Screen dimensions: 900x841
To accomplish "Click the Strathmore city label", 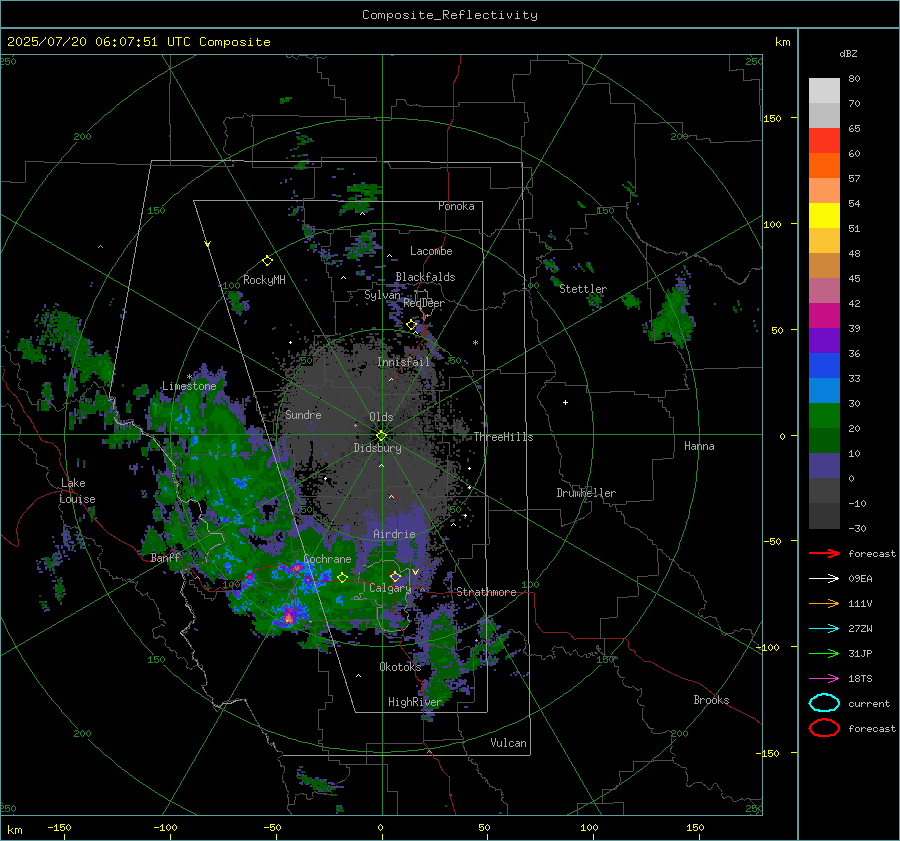I will [x=486, y=592].
